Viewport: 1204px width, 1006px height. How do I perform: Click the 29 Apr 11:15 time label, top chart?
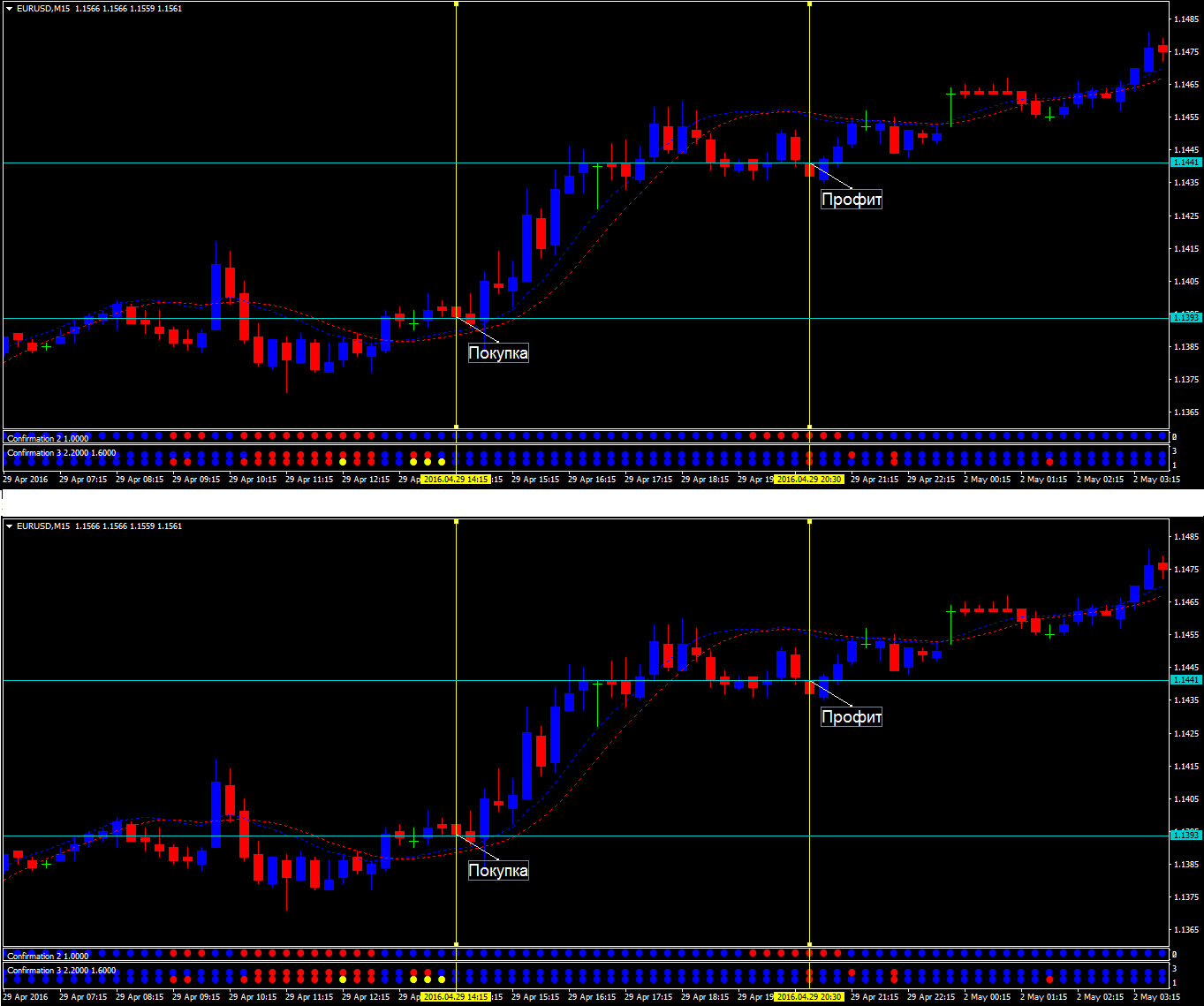coord(309,480)
